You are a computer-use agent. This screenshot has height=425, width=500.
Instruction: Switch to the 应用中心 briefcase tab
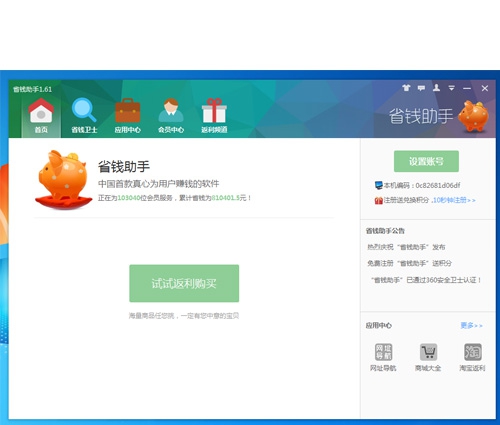point(128,116)
